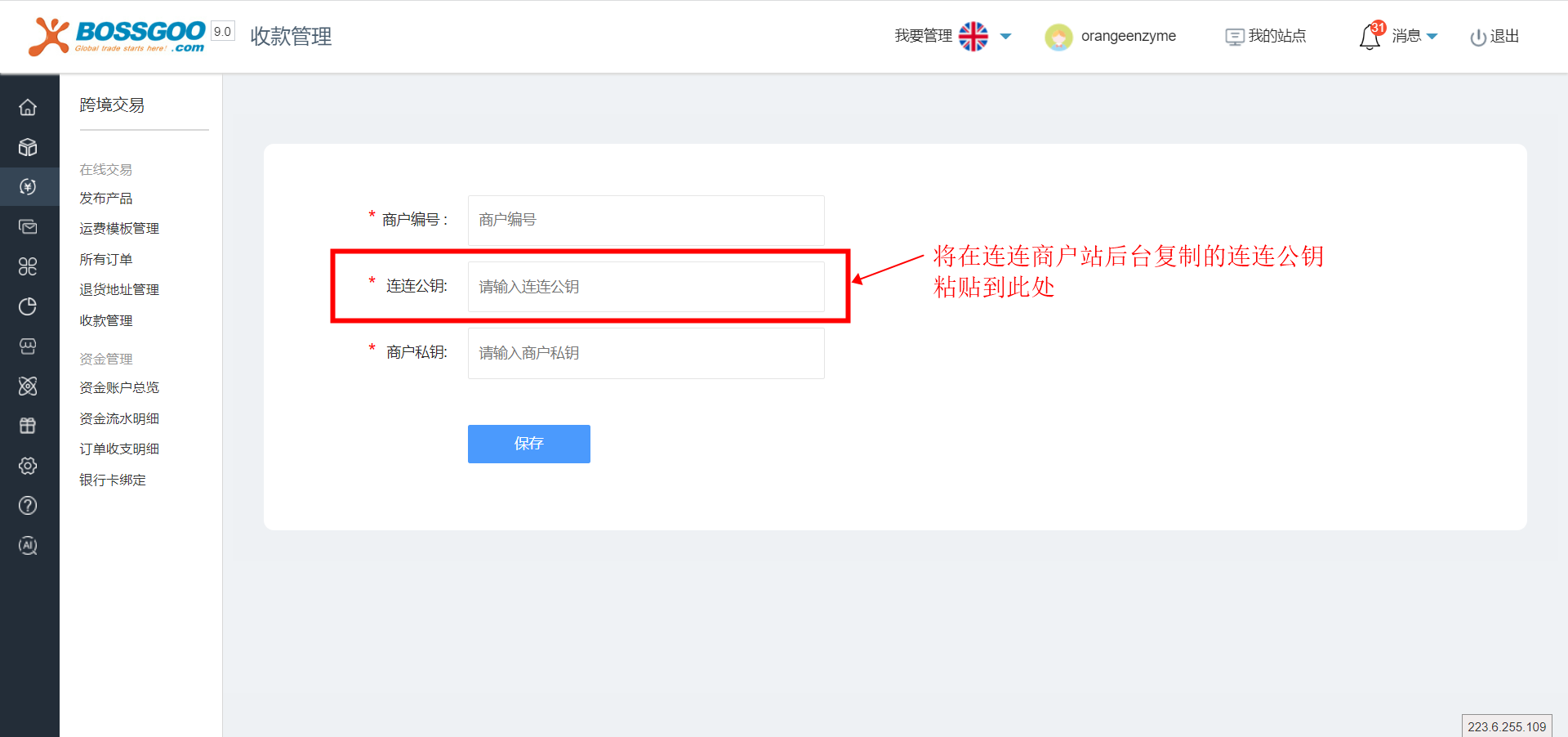The image size is (1568, 737).
Task: Click the 商户私钥 field label
Action: tap(416, 352)
